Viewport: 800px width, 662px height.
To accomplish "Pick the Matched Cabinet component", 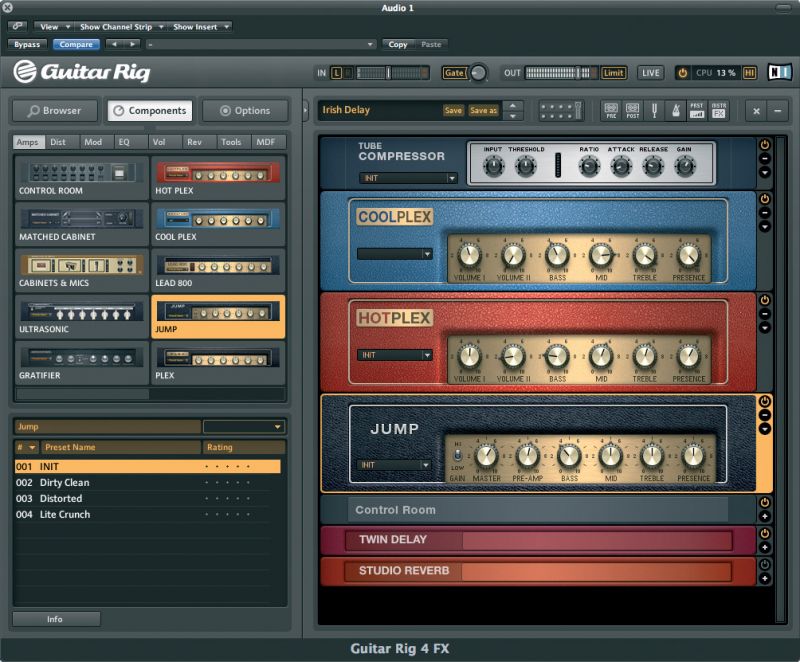I will tap(82, 224).
